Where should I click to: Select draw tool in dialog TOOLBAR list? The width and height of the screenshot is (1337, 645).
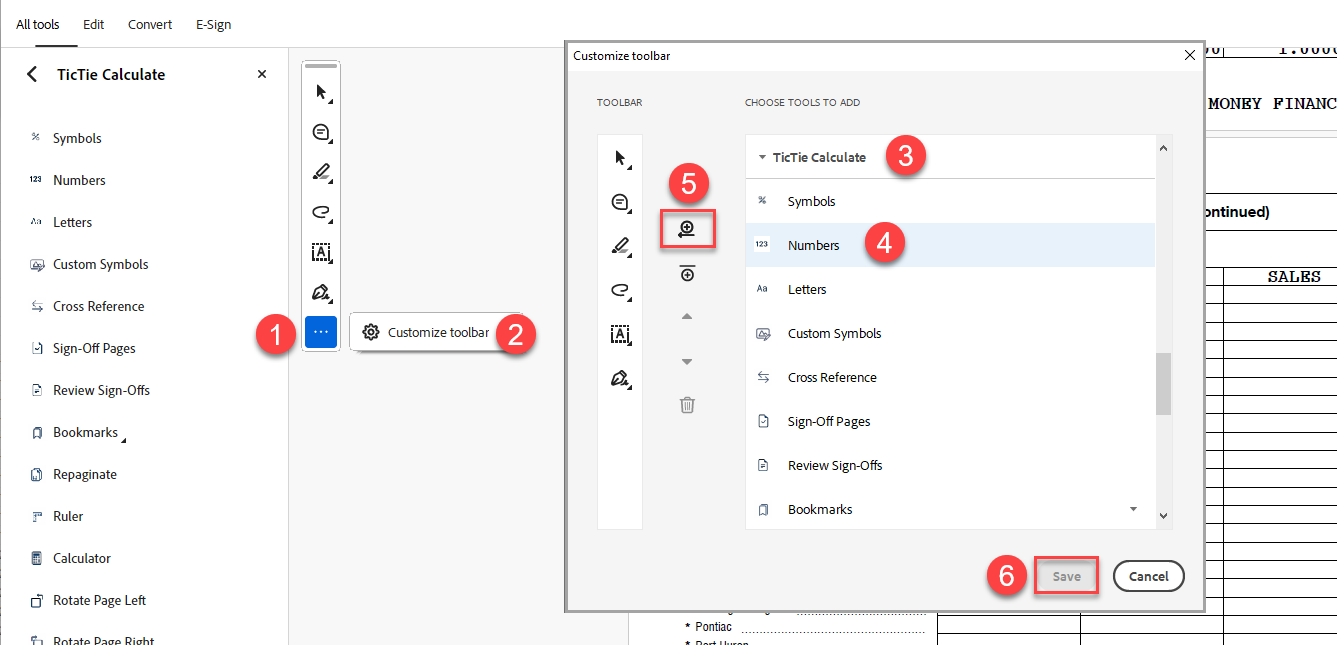click(x=620, y=290)
